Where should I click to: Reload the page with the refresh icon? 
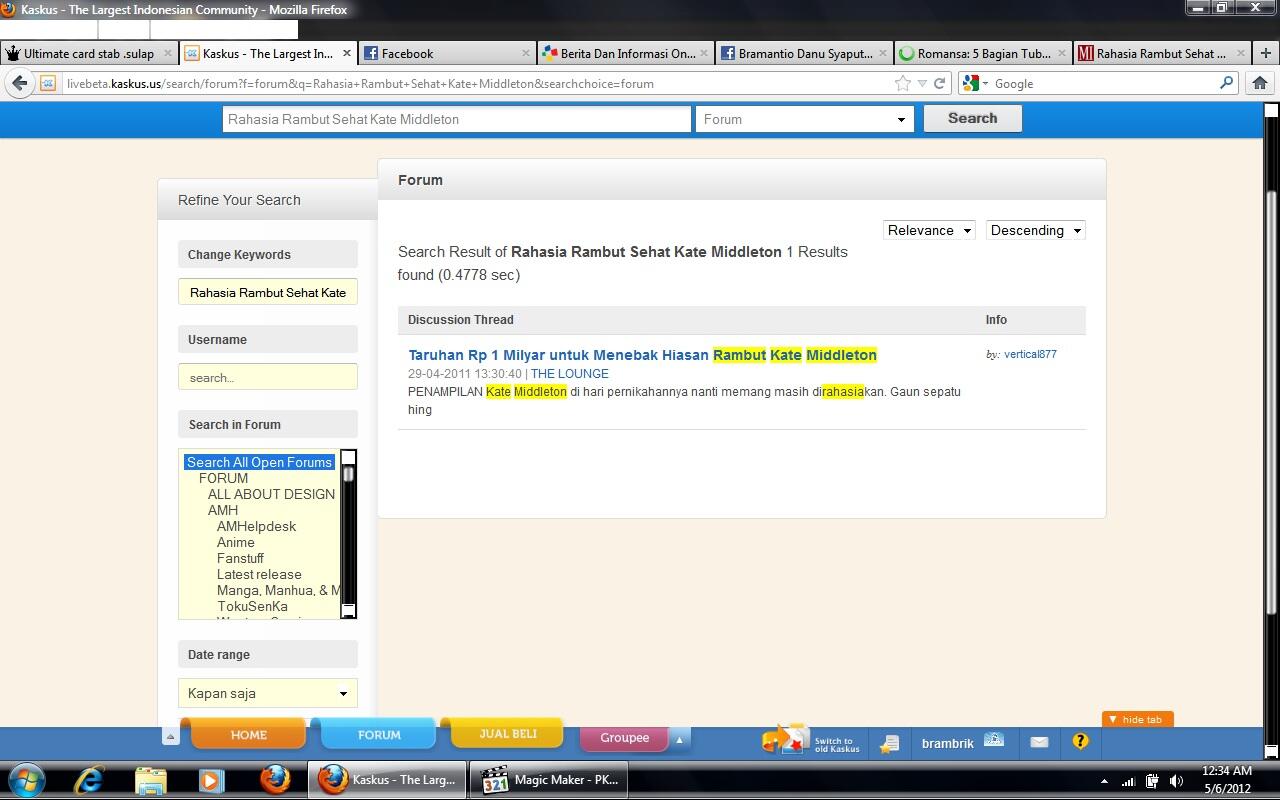click(x=940, y=83)
